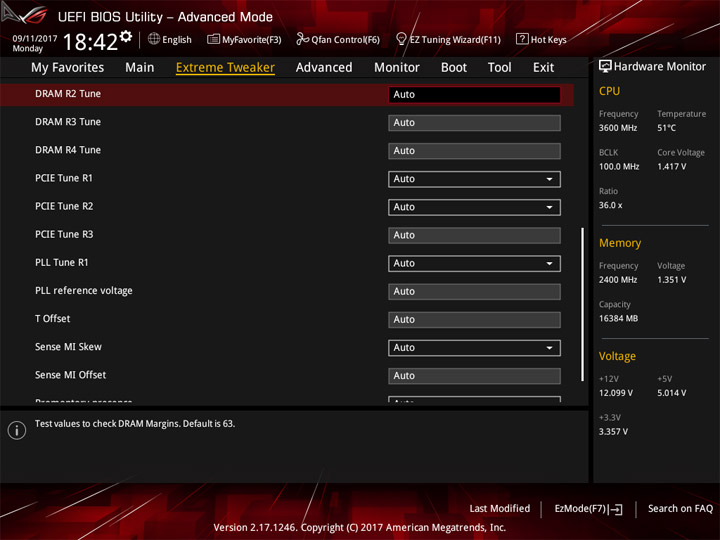This screenshot has width=720, height=540.
Task: Select the Sense MI Offset label
Action: point(70,375)
